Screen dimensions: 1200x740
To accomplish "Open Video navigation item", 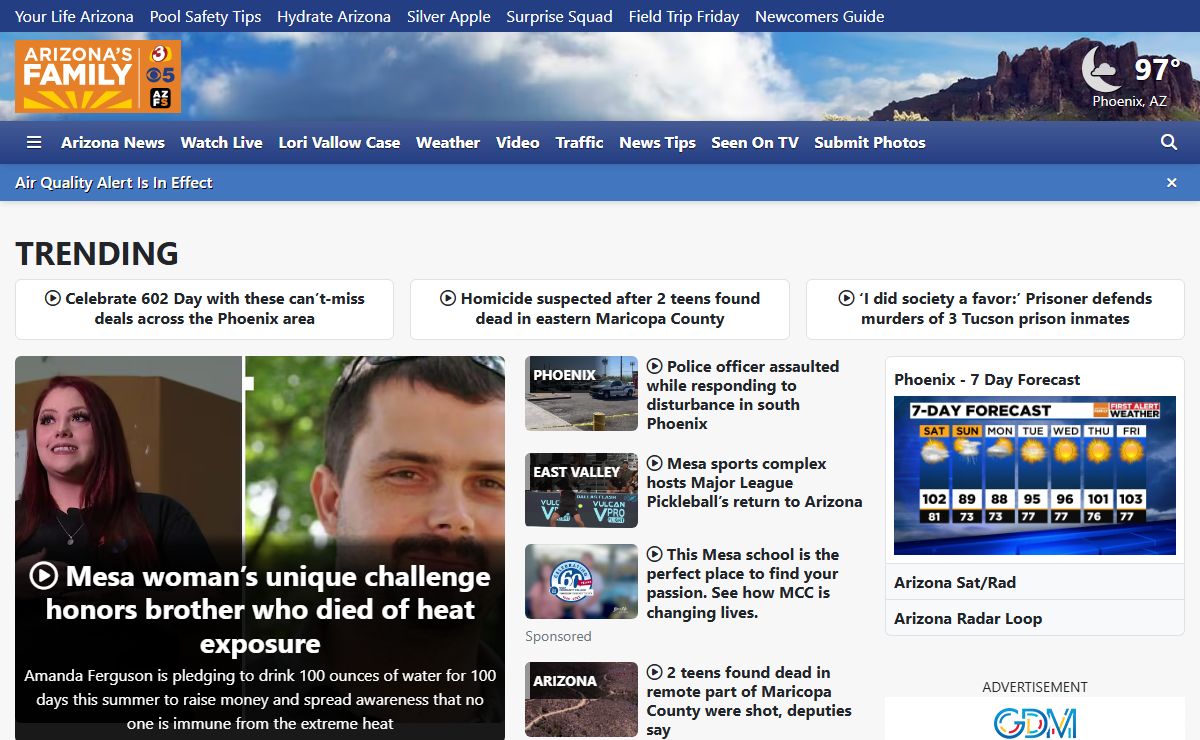I will [518, 143].
